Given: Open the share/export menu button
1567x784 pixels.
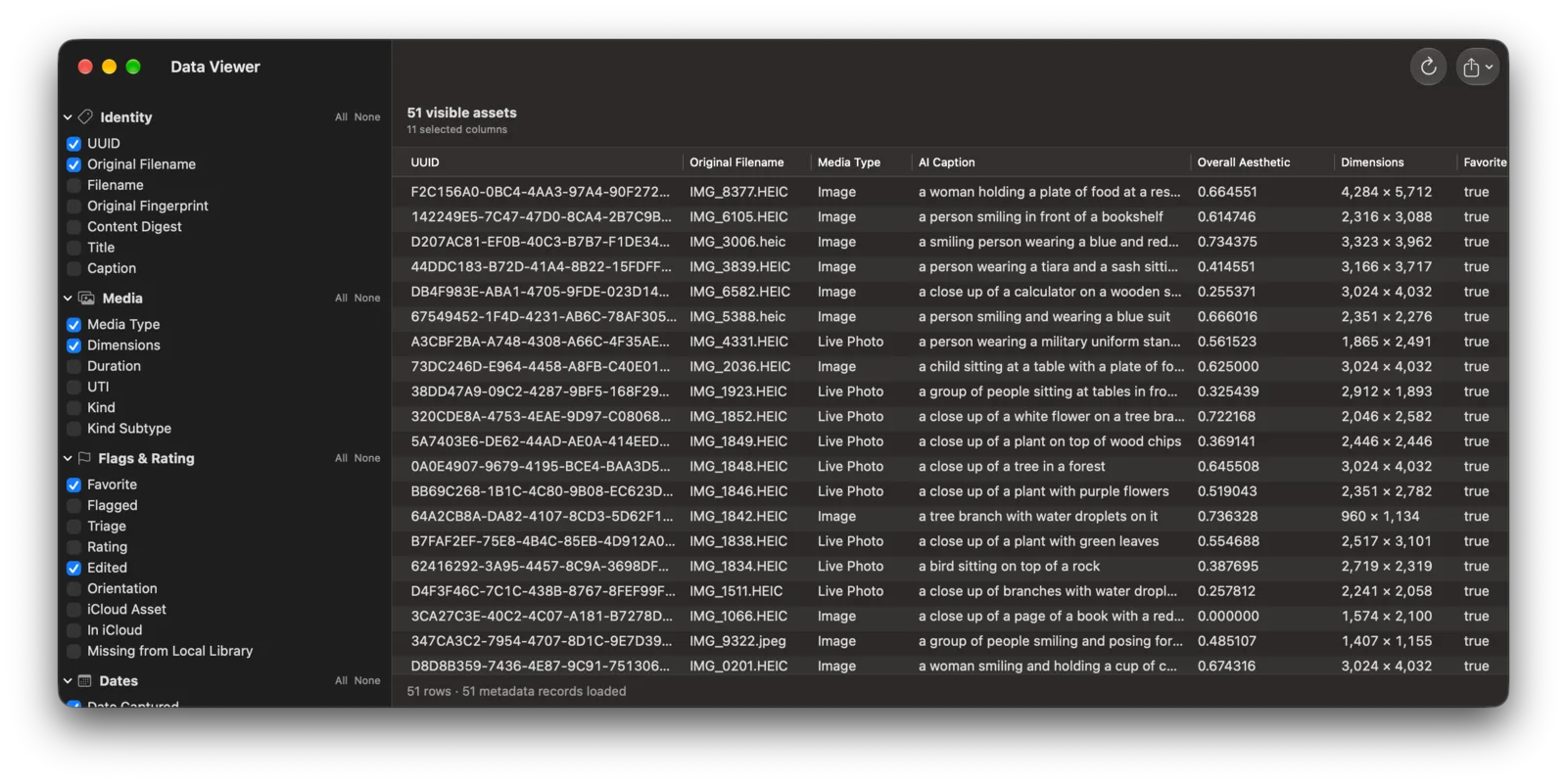Looking at the screenshot, I should click(x=1477, y=67).
